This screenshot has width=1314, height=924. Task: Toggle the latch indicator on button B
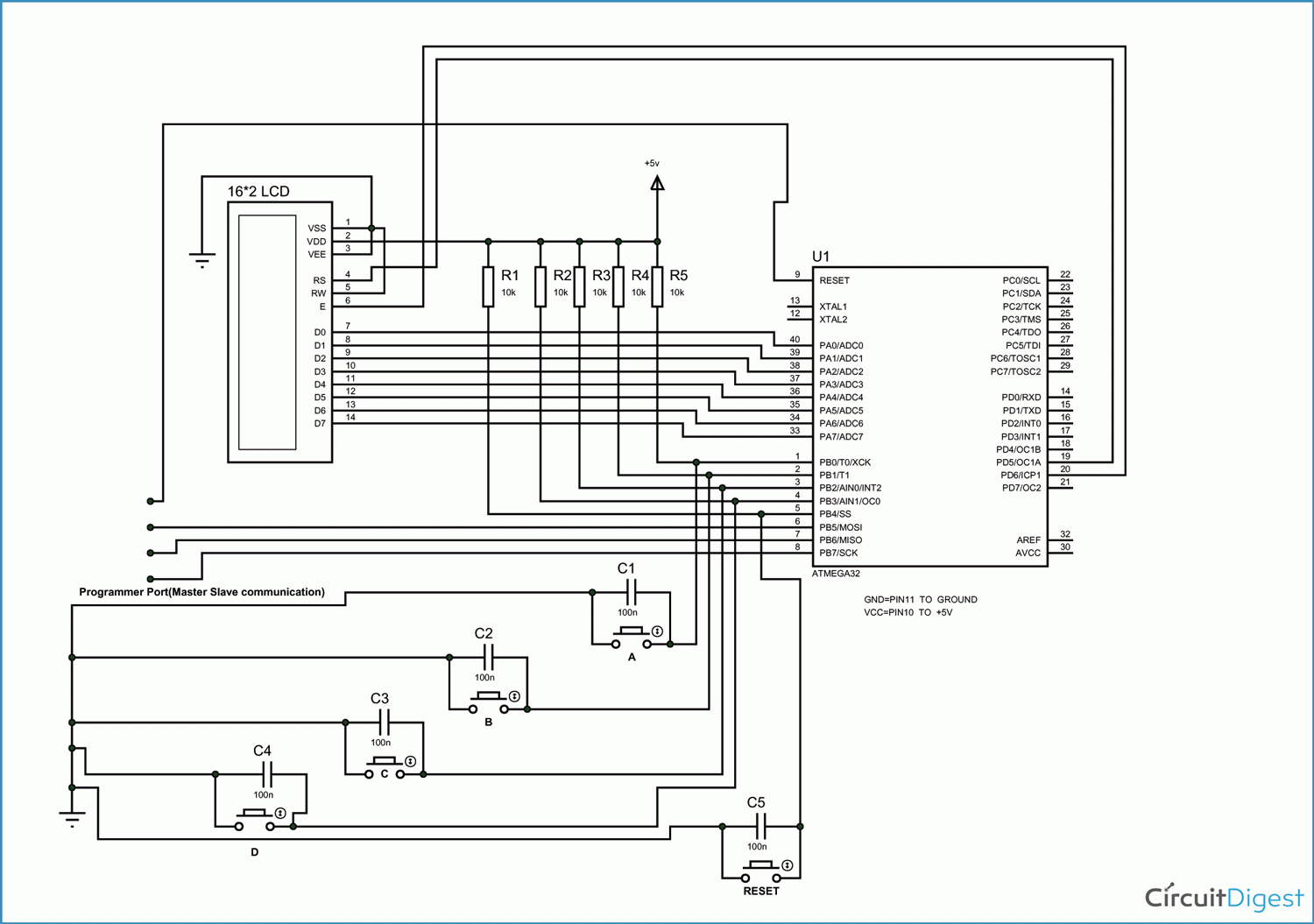pos(514,696)
